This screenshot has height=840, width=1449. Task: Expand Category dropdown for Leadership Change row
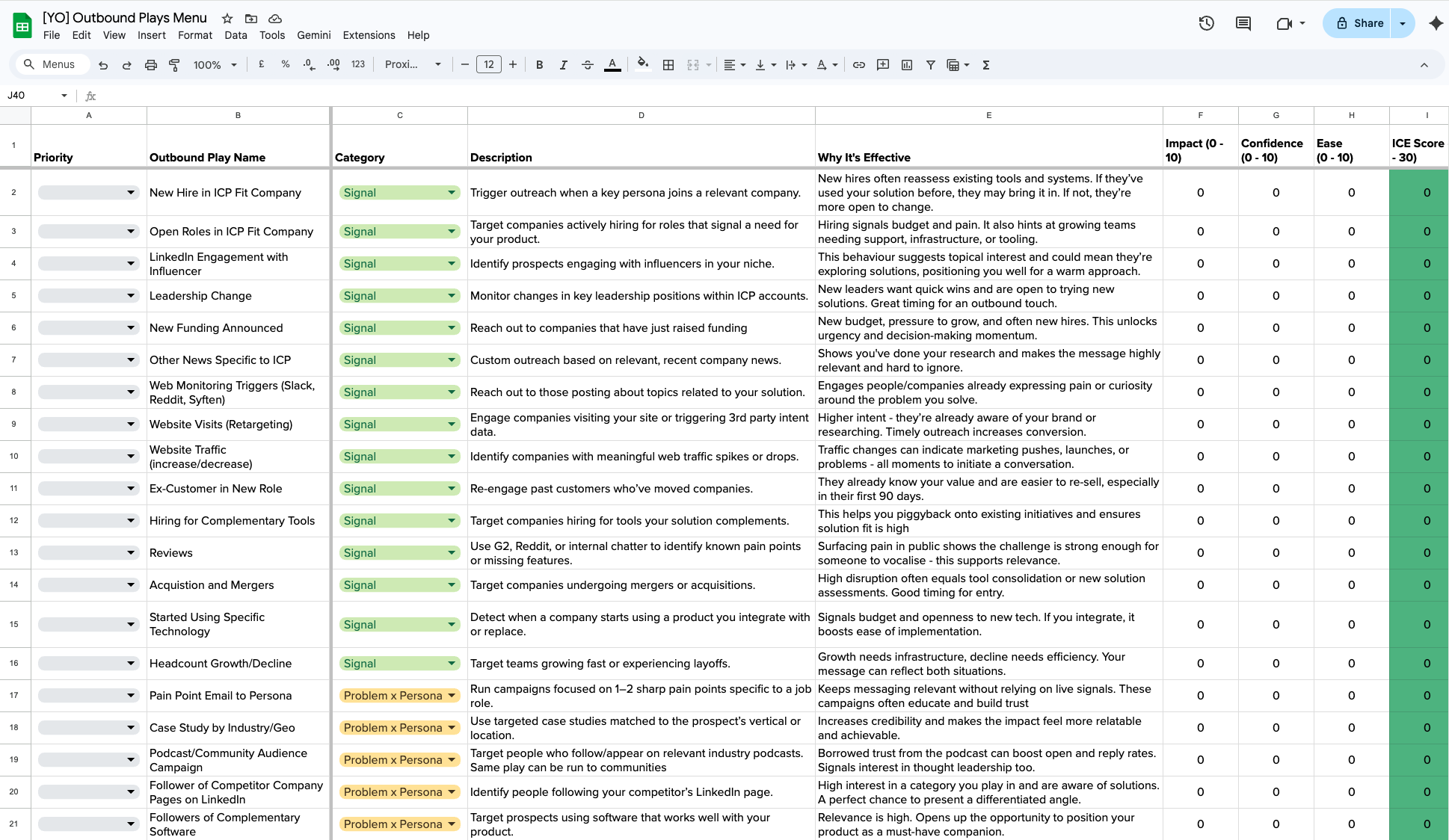point(452,296)
